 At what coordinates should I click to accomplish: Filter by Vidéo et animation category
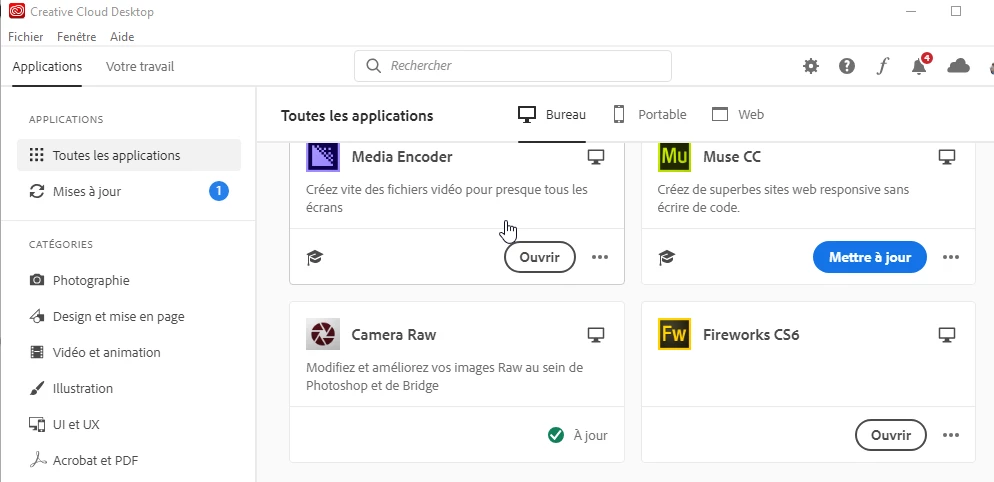[x=94, y=353]
